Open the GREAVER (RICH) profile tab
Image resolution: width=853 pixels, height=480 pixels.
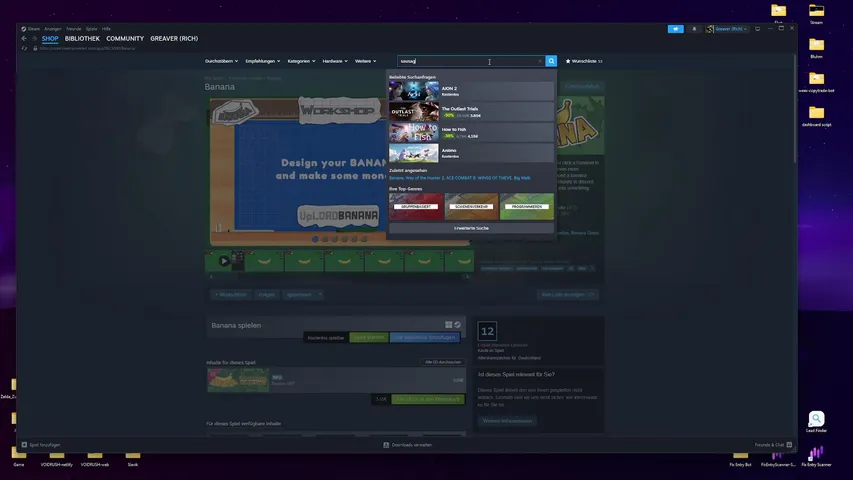(x=174, y=39)
